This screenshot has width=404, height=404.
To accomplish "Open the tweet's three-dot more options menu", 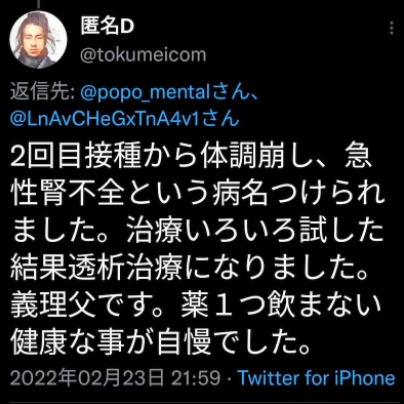I will pos(391,28).
